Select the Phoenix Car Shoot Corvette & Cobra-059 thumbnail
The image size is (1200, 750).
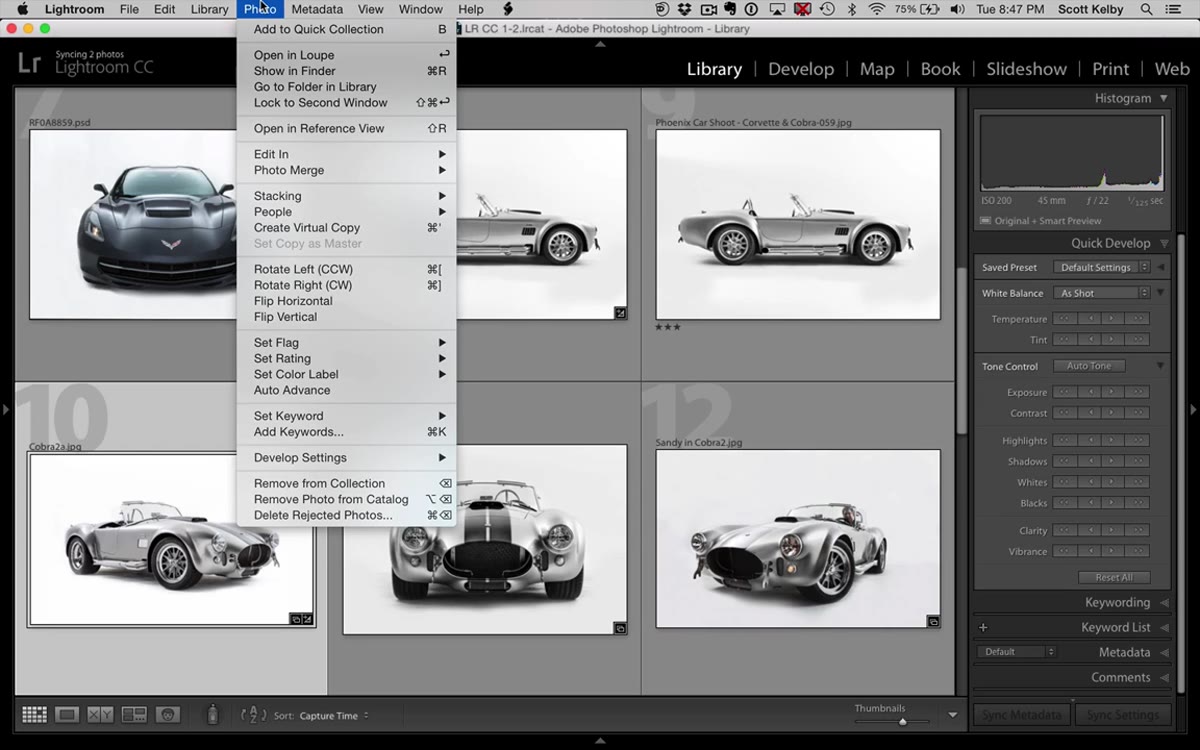(x=798, y=224)
